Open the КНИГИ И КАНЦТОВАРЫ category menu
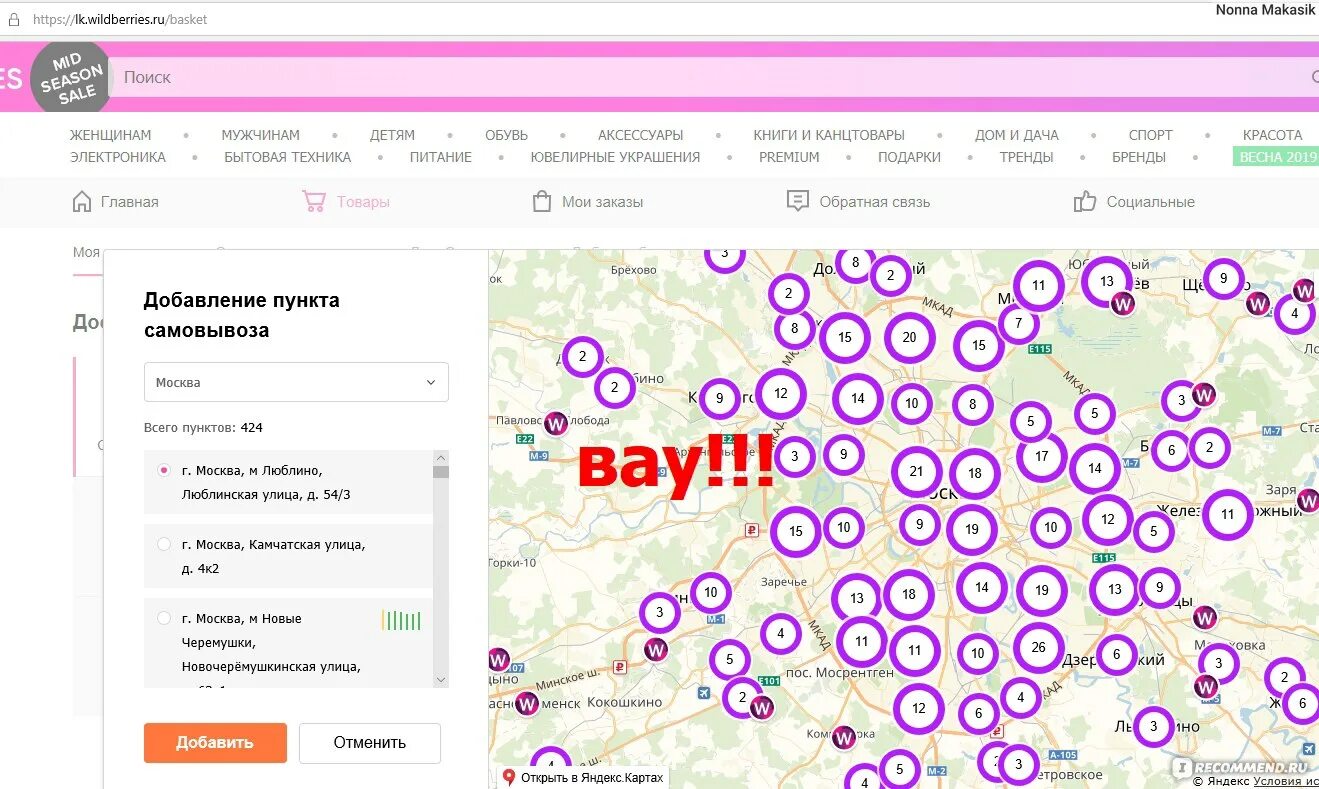The height and width of the screenshot is (789, 1319). (x=829, y=135)
